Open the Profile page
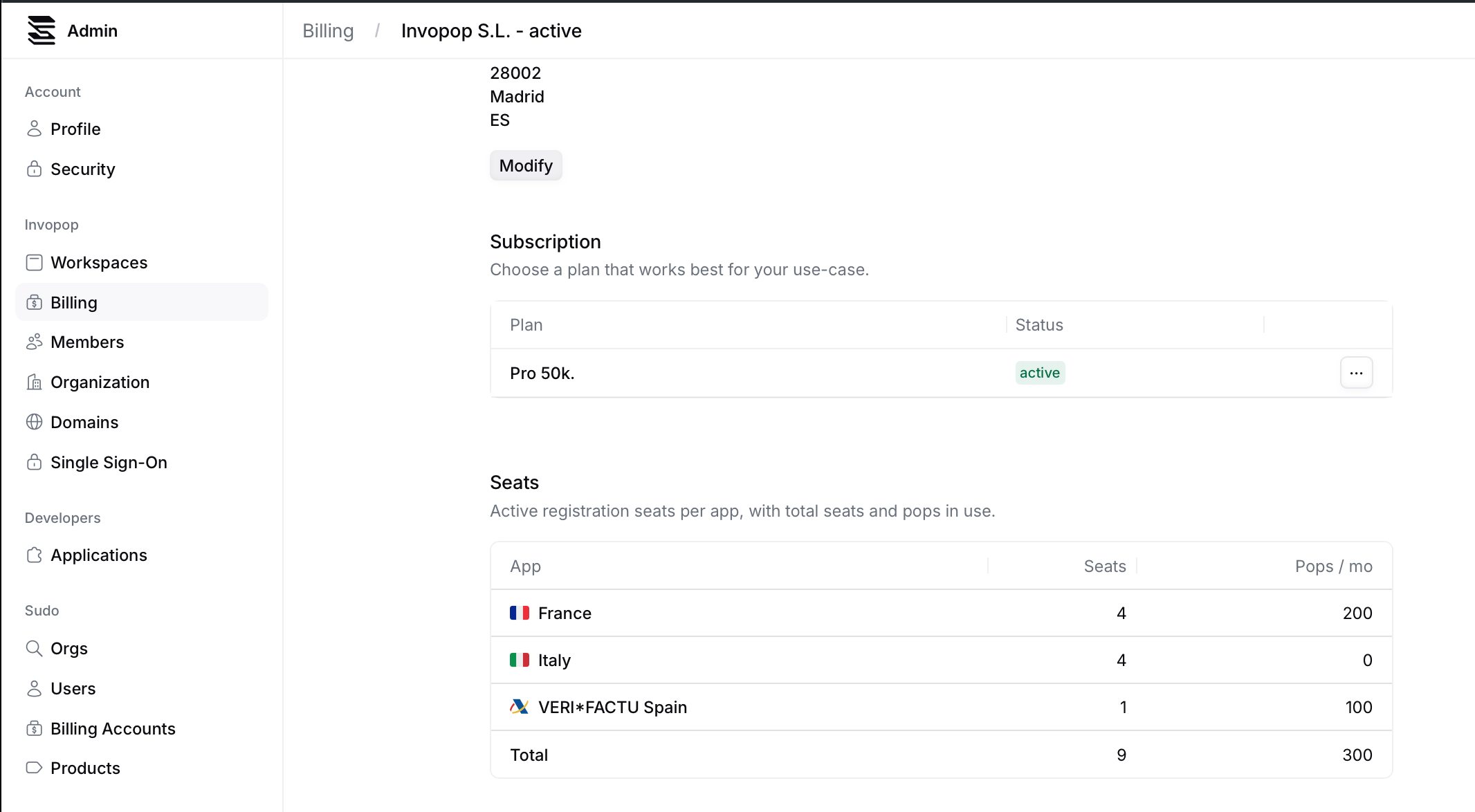Image resolution: width=1475 pixels, height=812 pixels. click(x=141, y=129)
